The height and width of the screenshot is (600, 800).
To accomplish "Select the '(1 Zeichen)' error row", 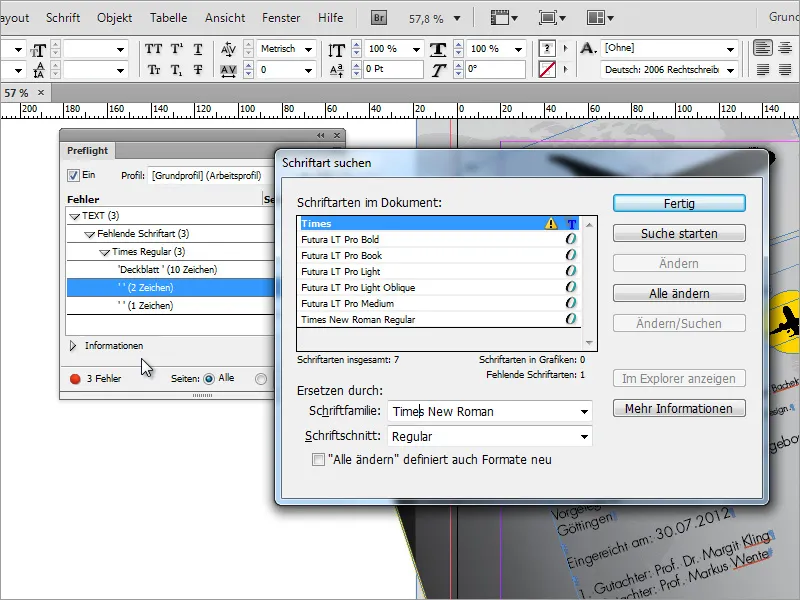I will pyautogui.click(x=170, y=306).
